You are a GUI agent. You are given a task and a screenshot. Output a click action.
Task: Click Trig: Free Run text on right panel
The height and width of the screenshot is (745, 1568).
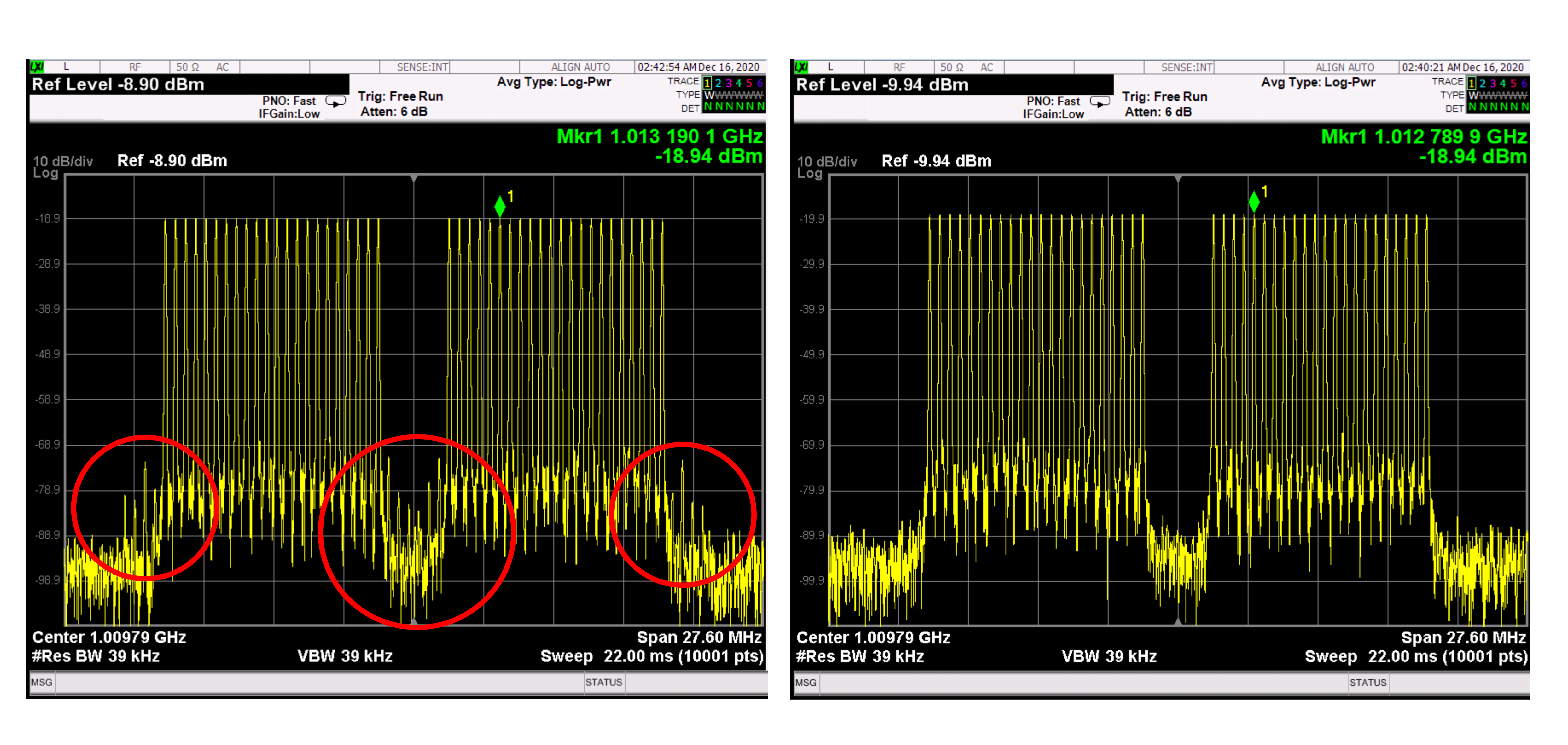point(1164,96)
